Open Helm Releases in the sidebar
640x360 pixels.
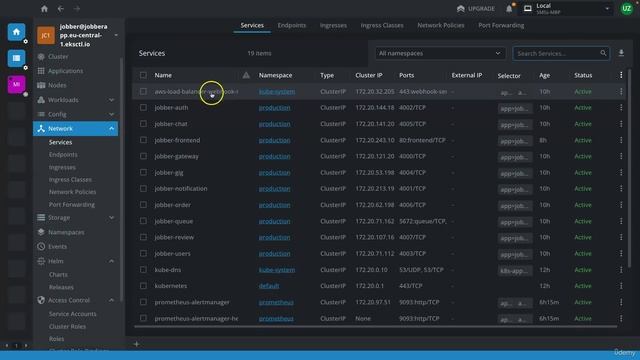click(61, 287)
